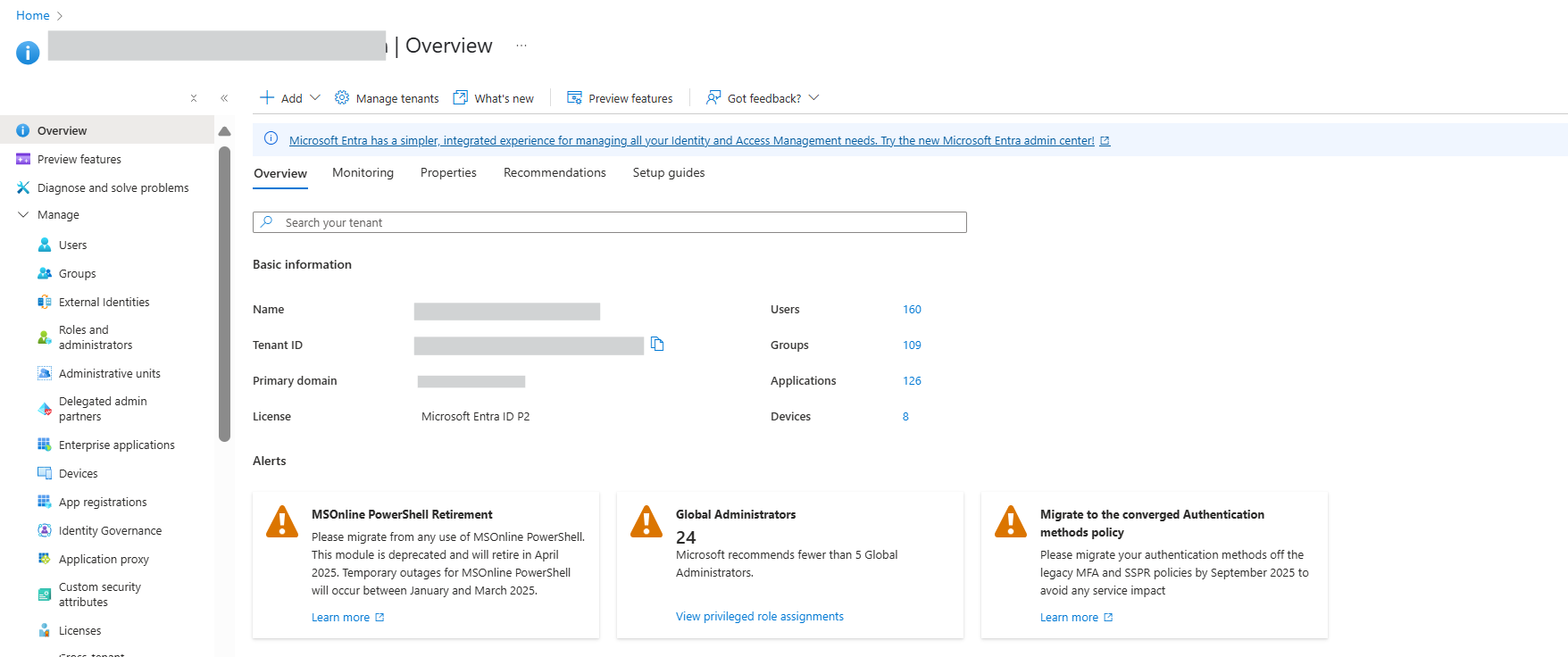Click the Groups icon in sidebar

click(45, 273)
